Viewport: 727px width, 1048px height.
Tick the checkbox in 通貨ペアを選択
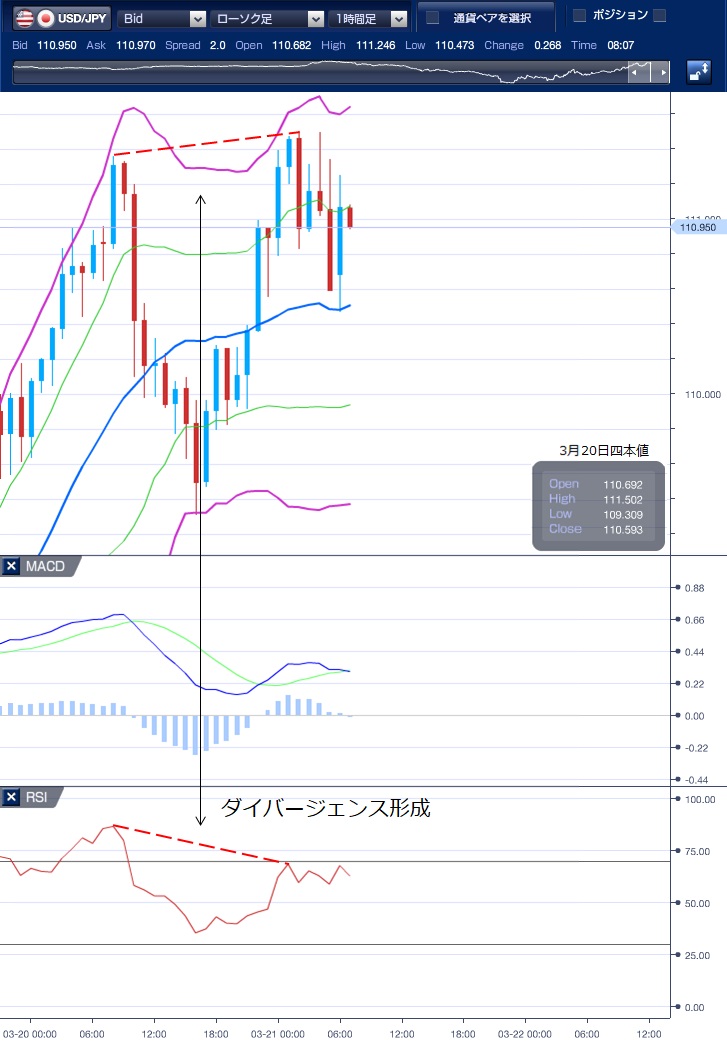point(432,17)
